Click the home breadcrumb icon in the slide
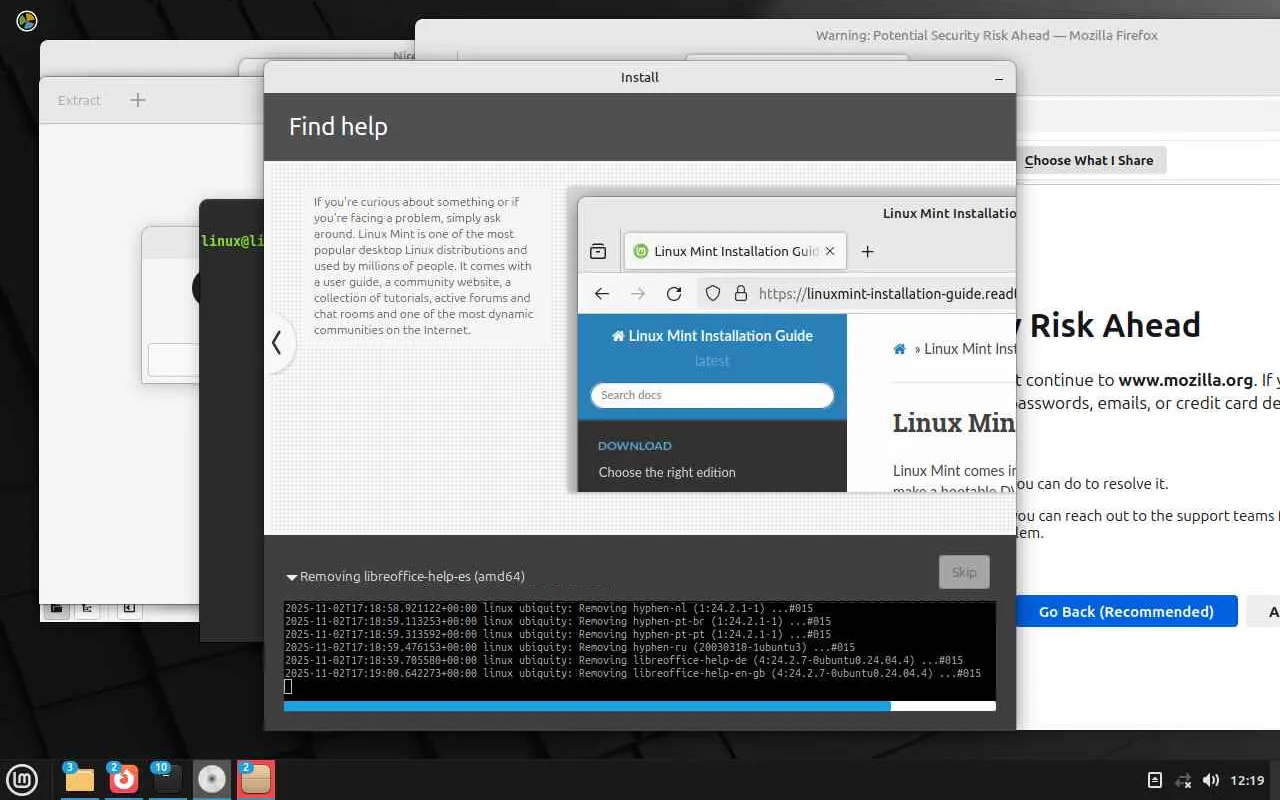Image resolution: width=1280 pixels, height=800 pixels. (x=900, y=349)
